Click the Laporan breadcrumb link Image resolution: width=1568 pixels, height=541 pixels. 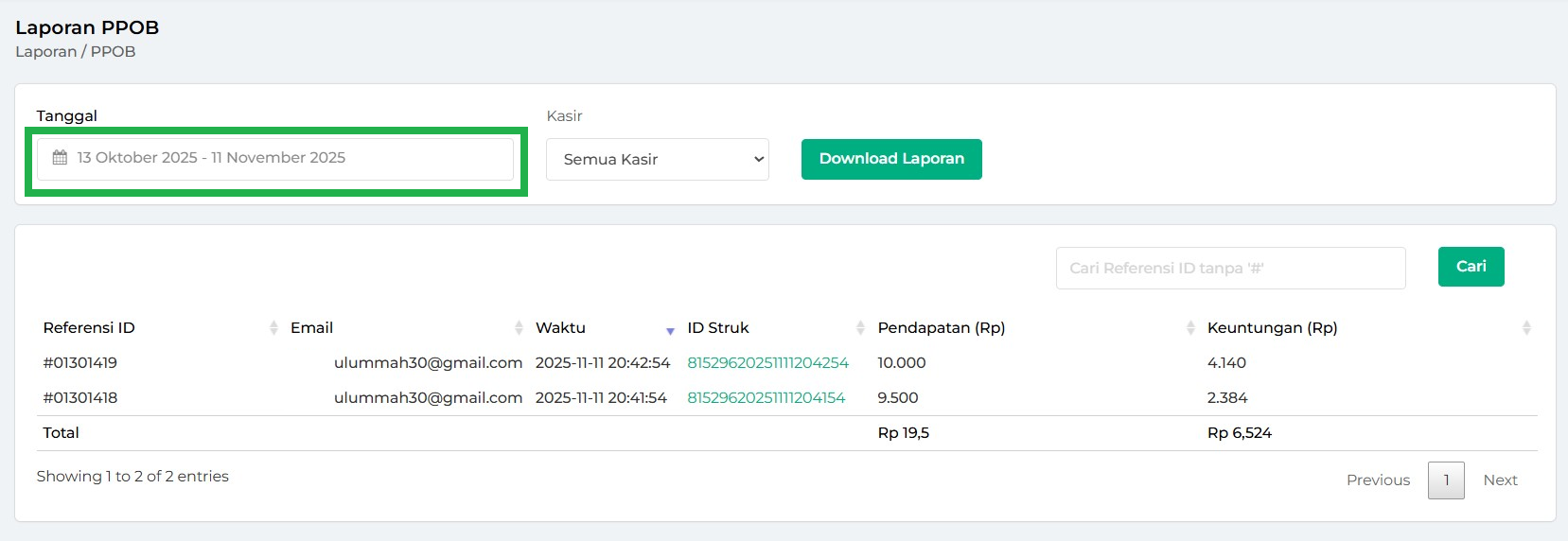pyautogui.click(x=45, y=52)
